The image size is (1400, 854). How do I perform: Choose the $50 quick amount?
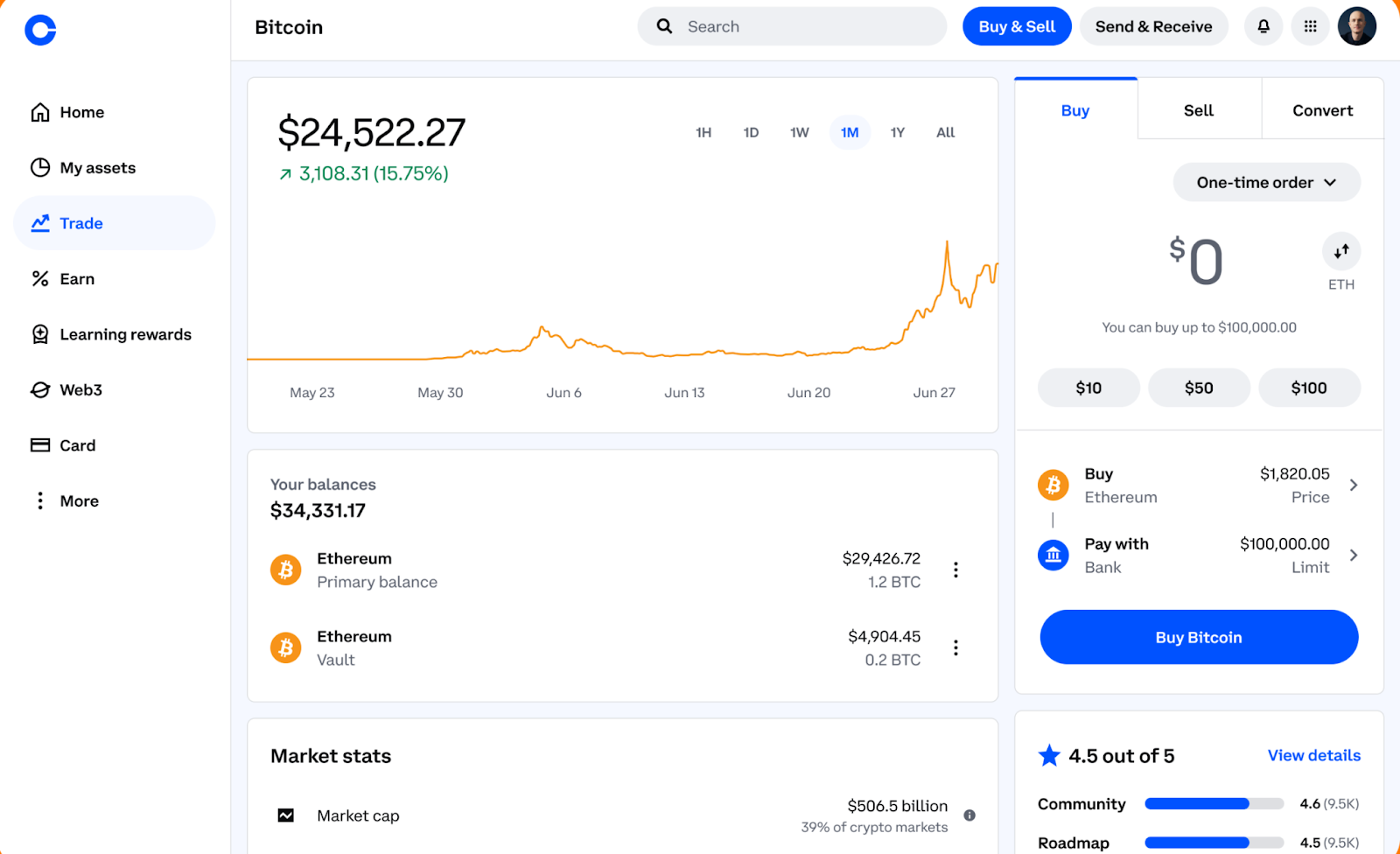1199,388
